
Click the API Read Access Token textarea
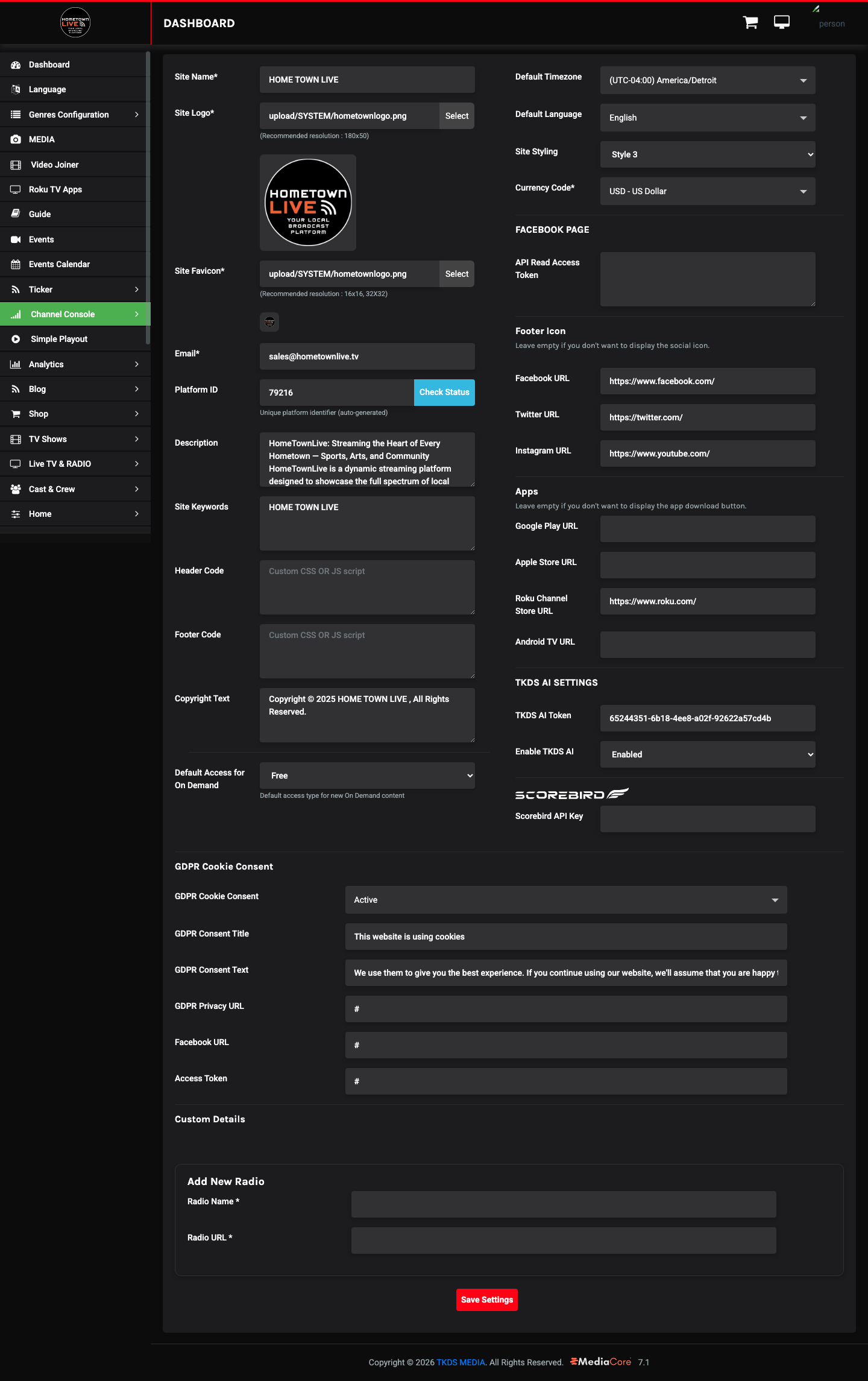pos(708,279)
